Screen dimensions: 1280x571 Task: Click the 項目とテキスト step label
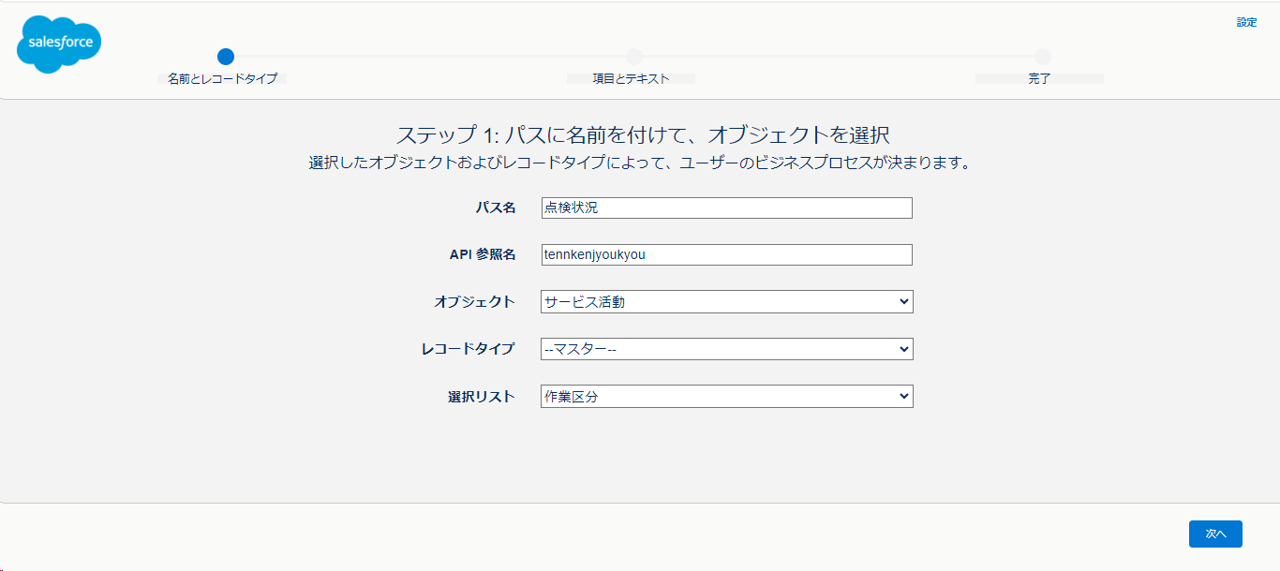[x=631, y=78]
